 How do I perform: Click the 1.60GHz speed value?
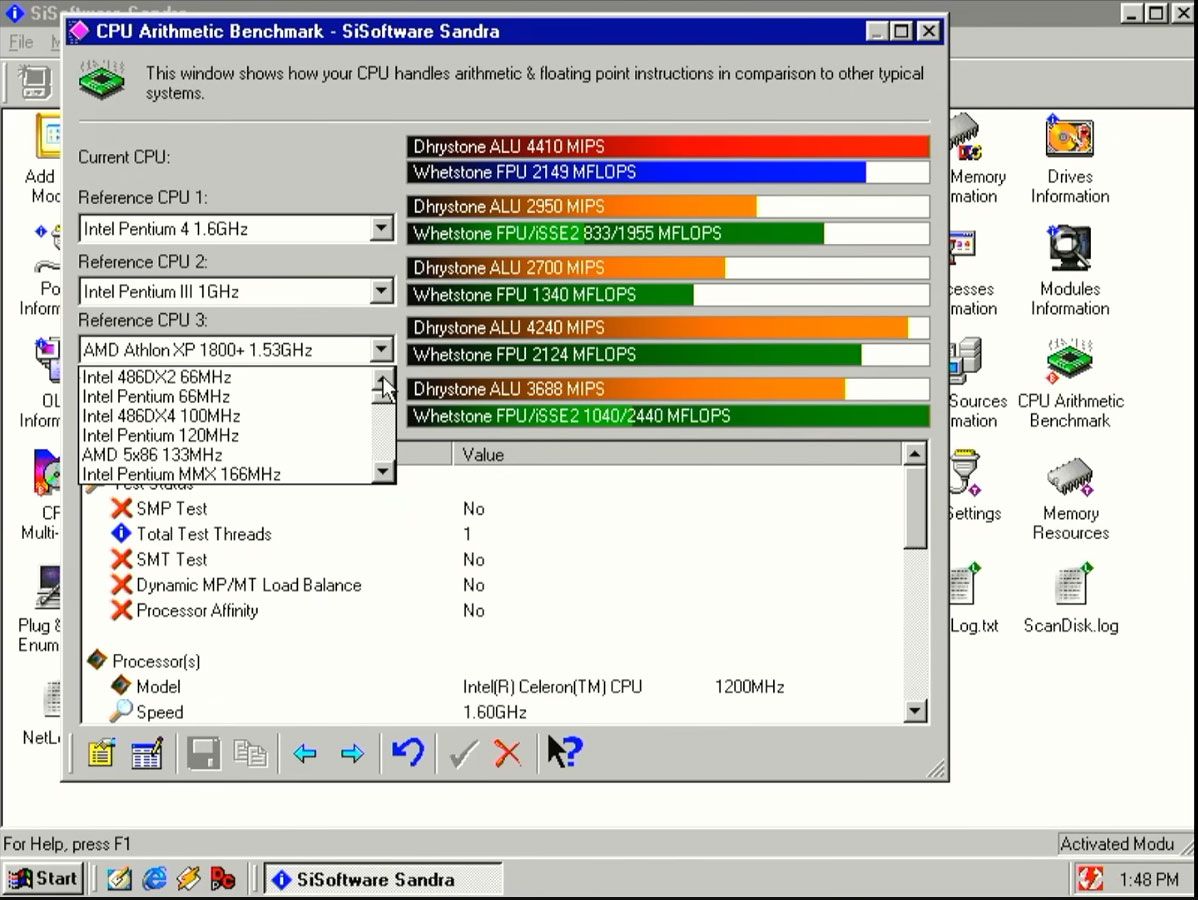pyautogui.click(x=494, y=712)
